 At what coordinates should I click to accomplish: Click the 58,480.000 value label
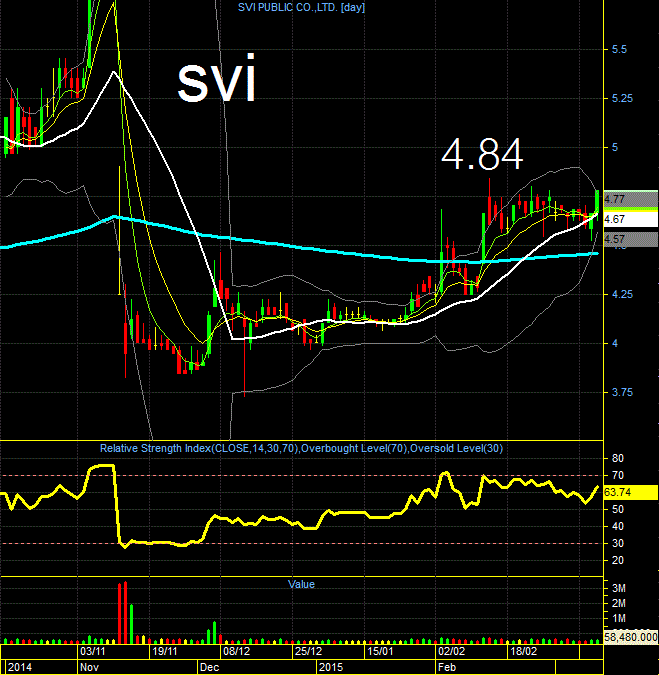tap(631, 637)
